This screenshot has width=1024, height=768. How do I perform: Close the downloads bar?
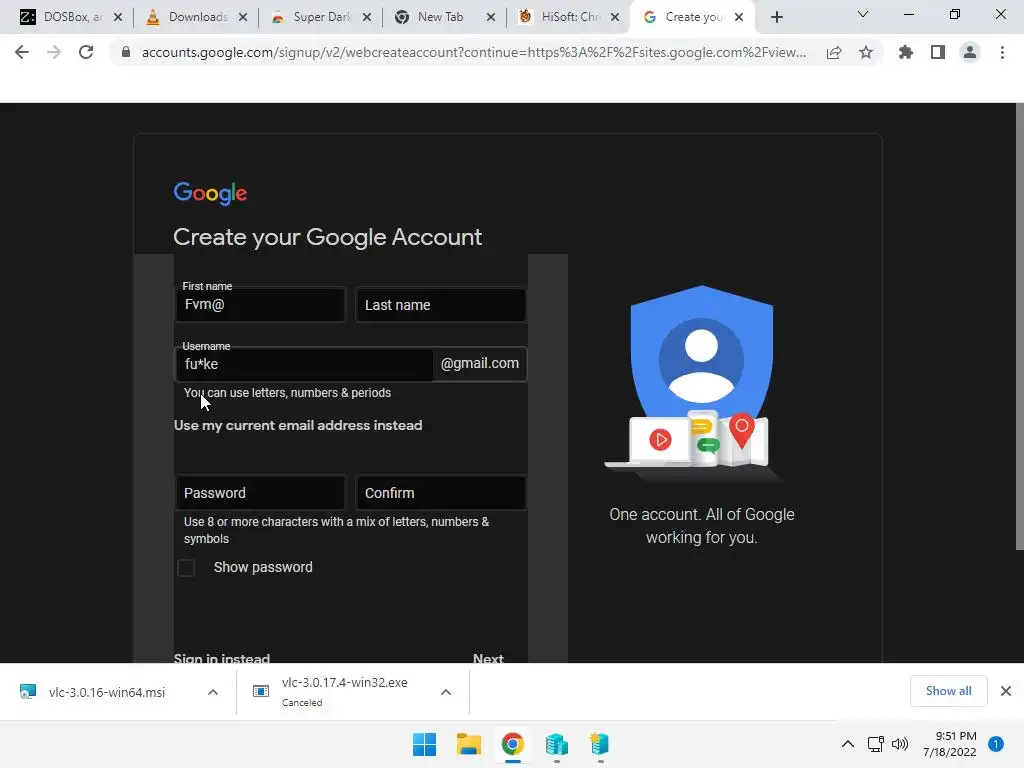coord(1006,691)
